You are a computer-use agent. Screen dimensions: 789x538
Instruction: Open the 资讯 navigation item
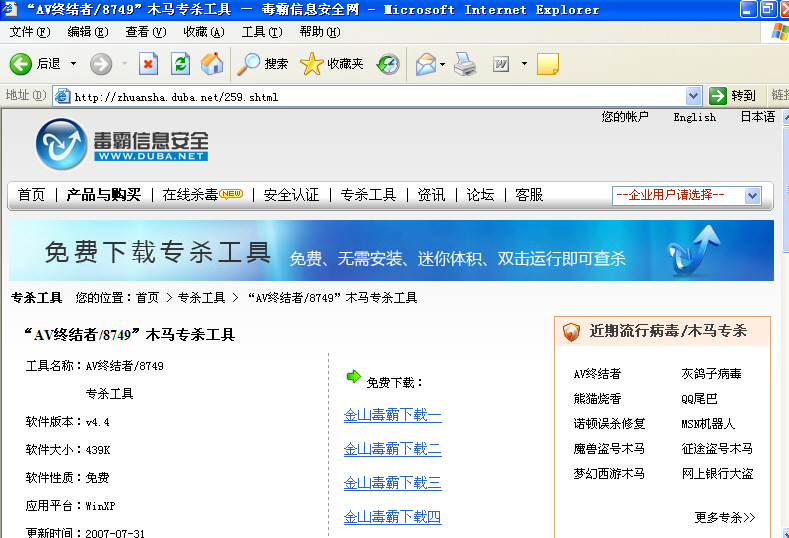coord(431,195)
